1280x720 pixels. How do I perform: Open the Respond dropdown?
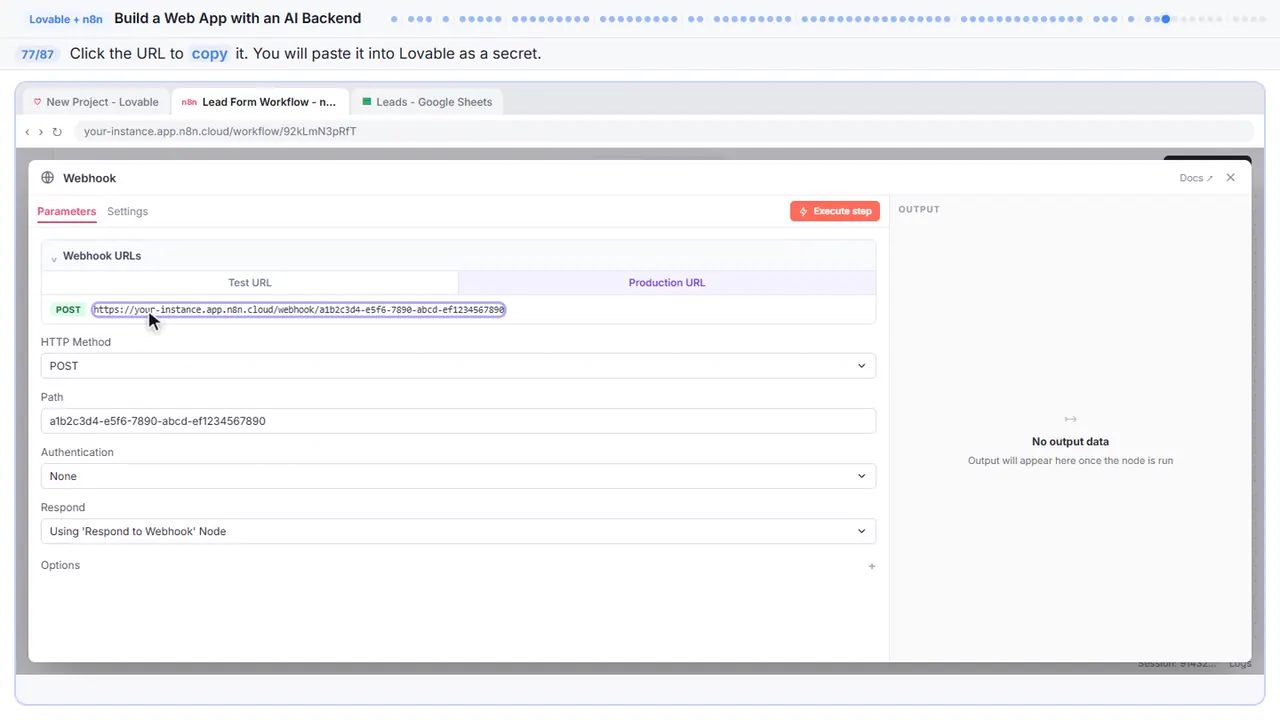(458, 531)
